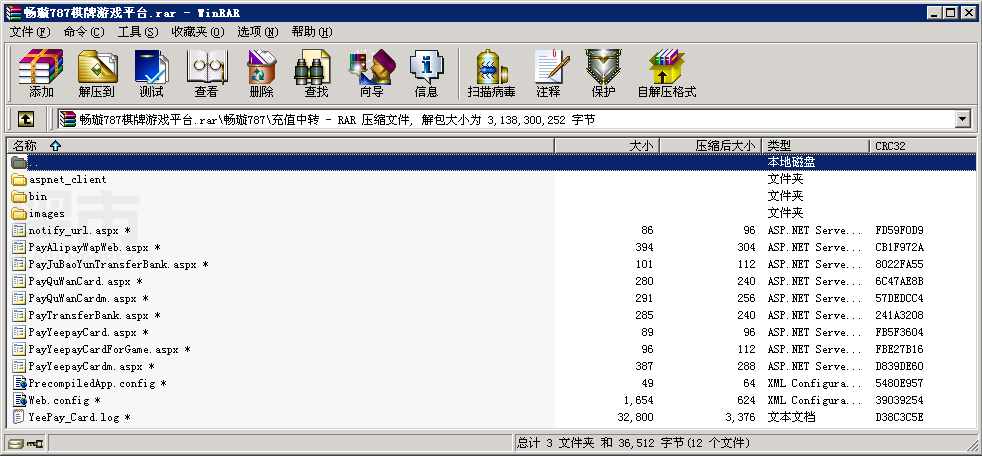This screenshot has height=456, width=982.
Task: Open the address path dropdown arrow
Action: pyautogui.click(x=963, y=119)
